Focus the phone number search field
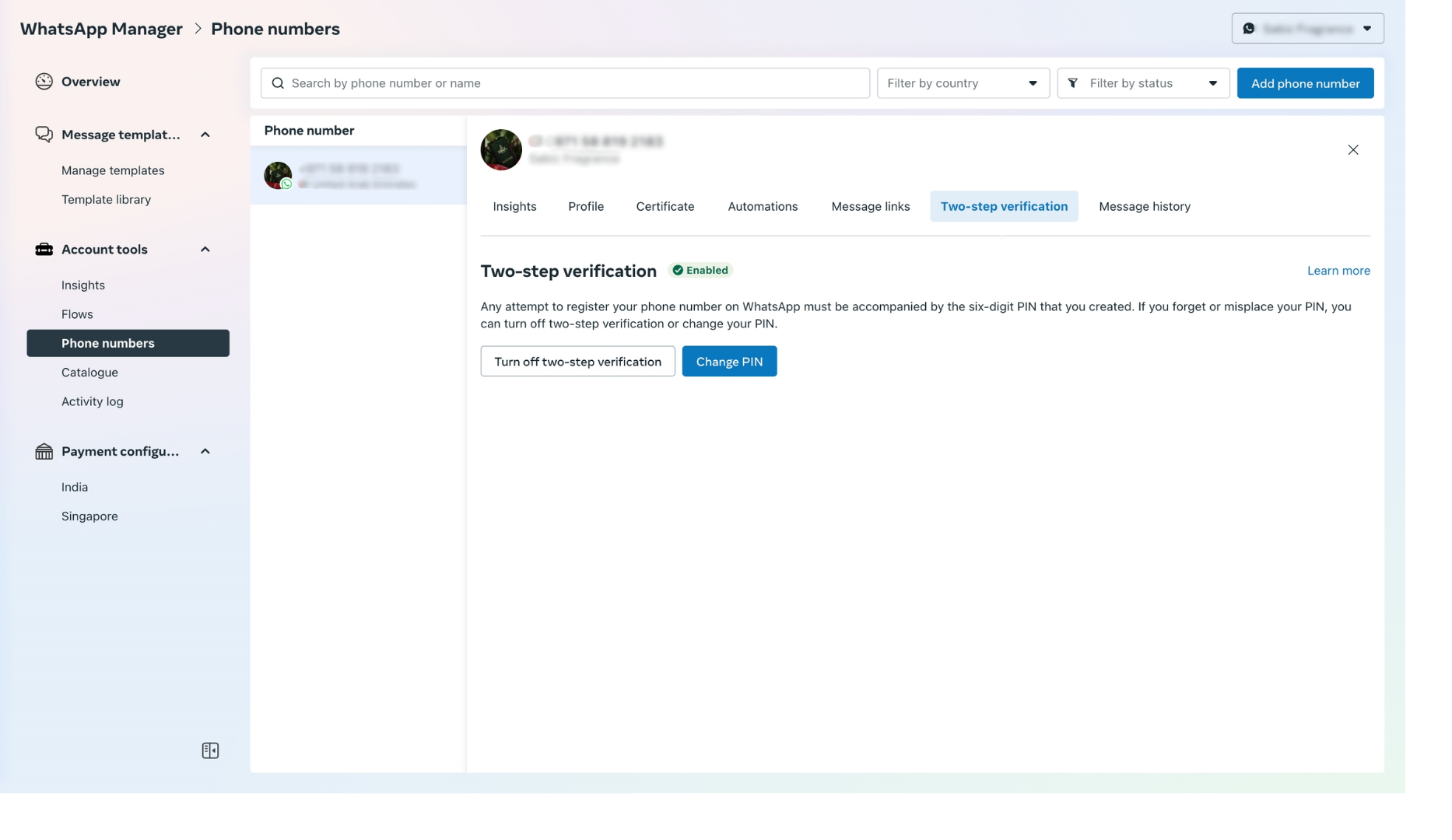Screen dimensions: 1452x840 coord(565,83)
